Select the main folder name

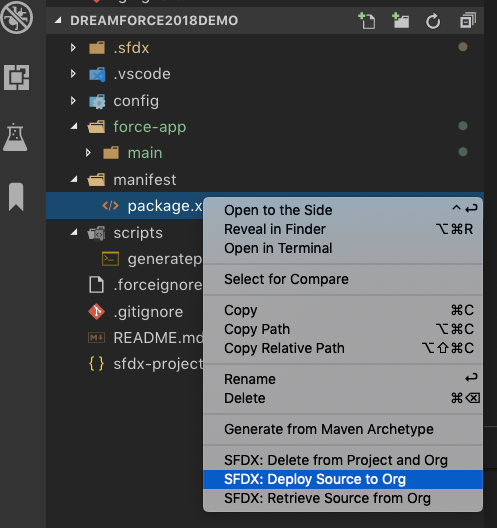(x=145, y=153)
